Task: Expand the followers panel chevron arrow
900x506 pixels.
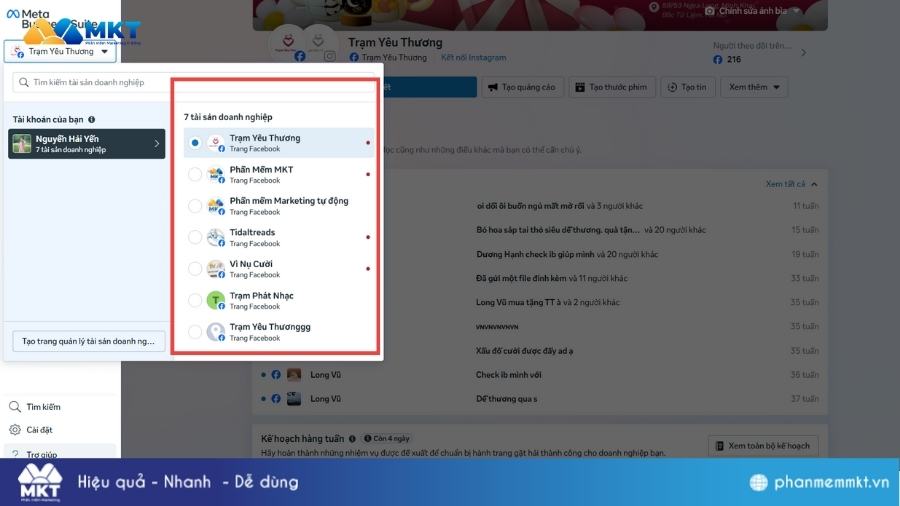Action: (804, 53)
